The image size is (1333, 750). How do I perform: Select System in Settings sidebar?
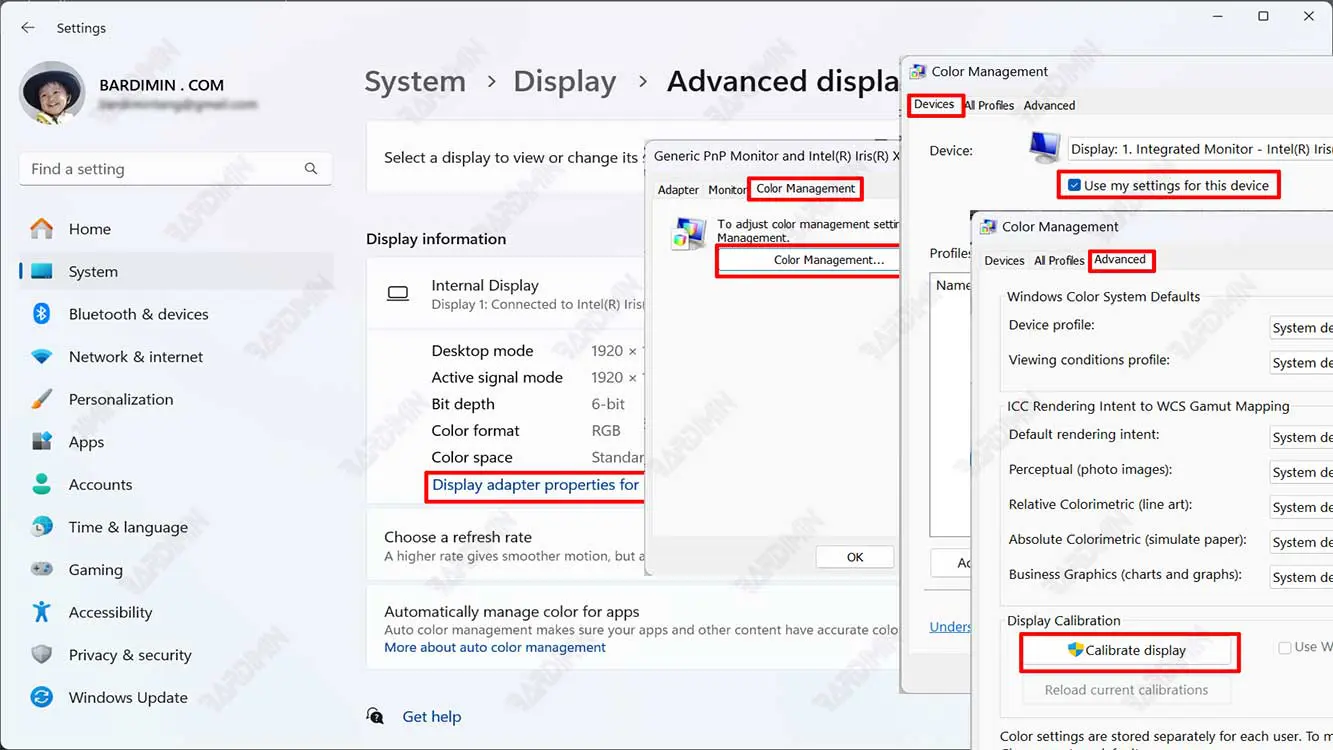click(175, 272)
